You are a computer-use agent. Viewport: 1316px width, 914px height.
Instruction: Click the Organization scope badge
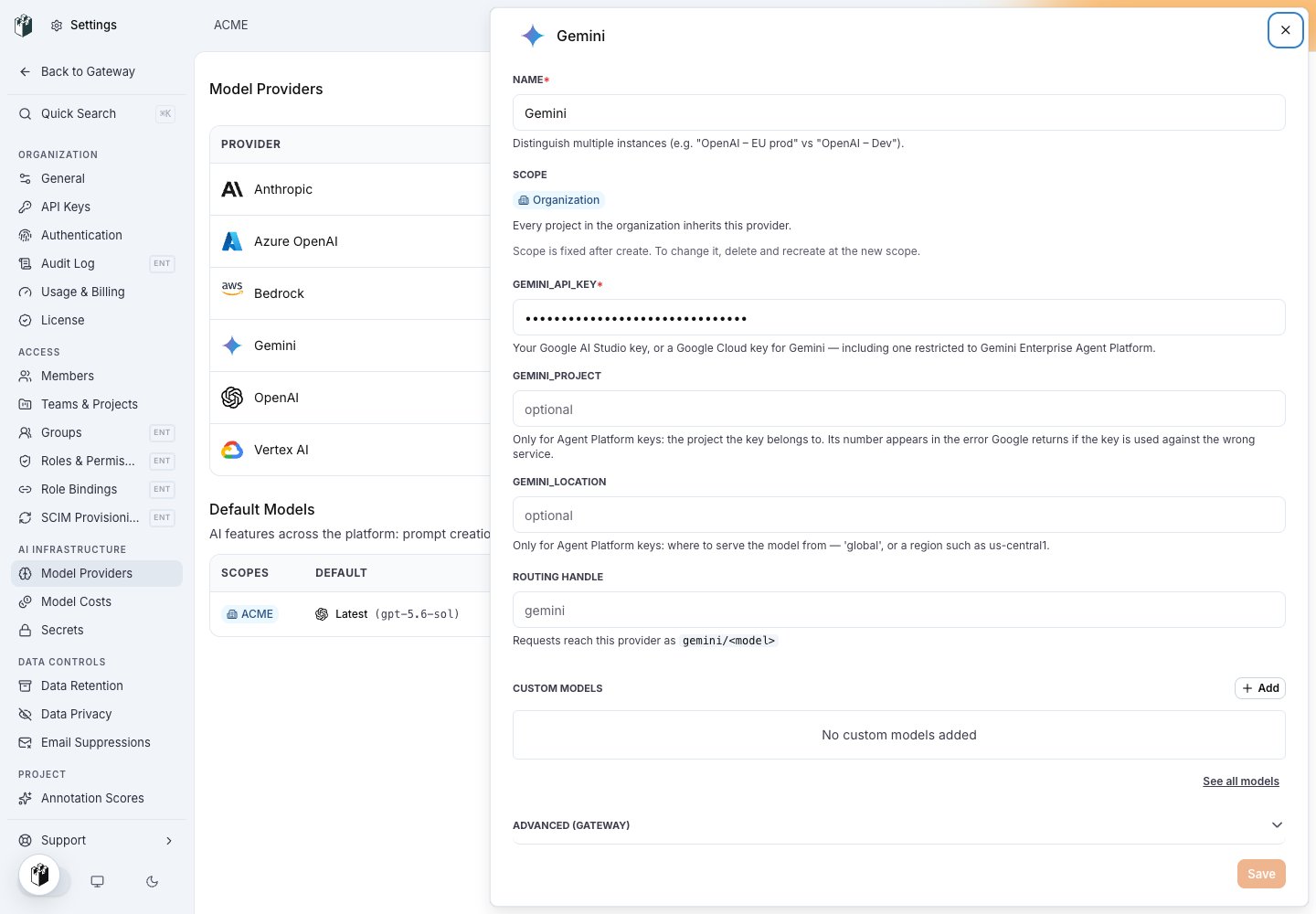[x=558, y=200]
